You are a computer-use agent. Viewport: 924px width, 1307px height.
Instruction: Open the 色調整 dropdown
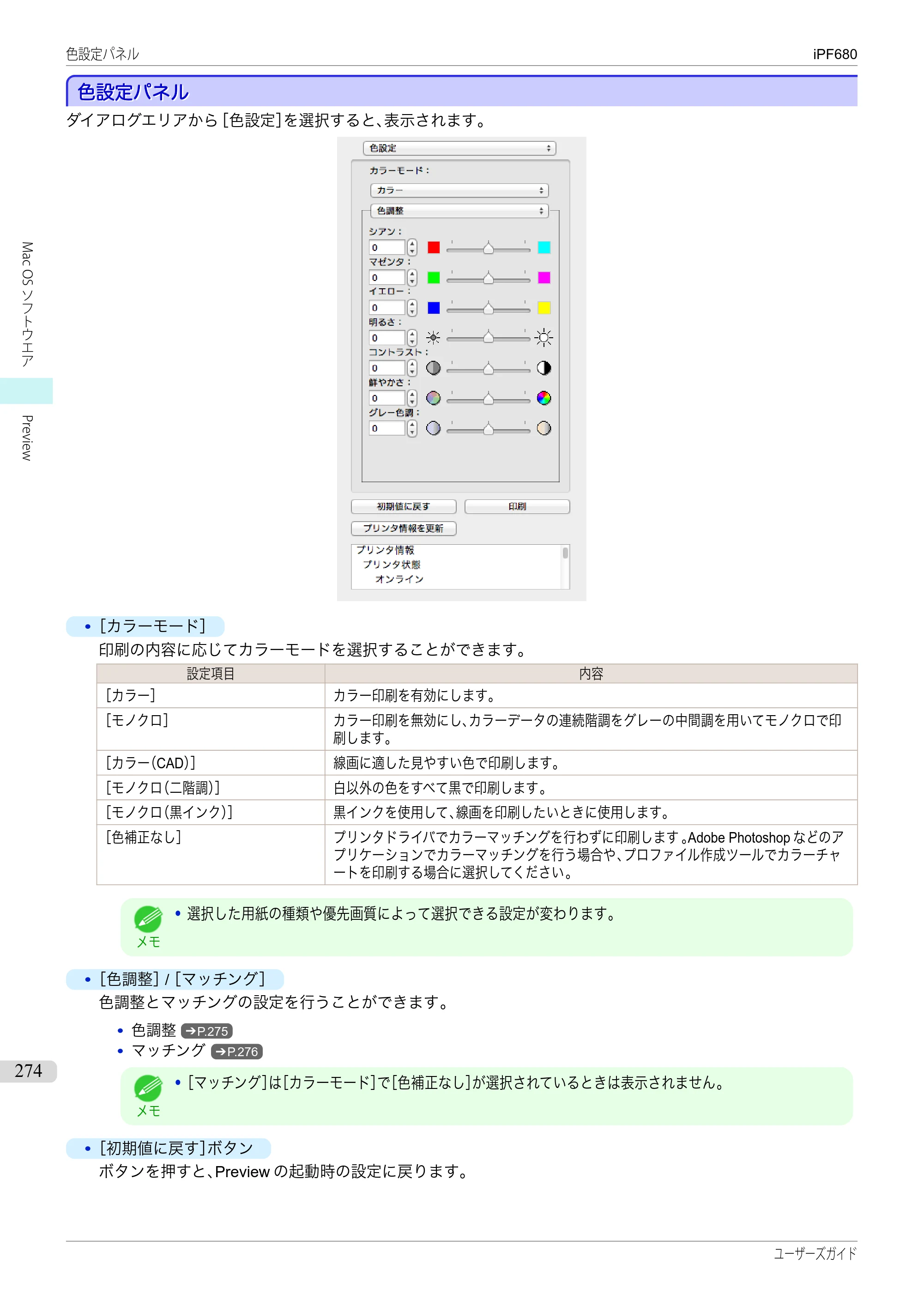pos(459,211)
